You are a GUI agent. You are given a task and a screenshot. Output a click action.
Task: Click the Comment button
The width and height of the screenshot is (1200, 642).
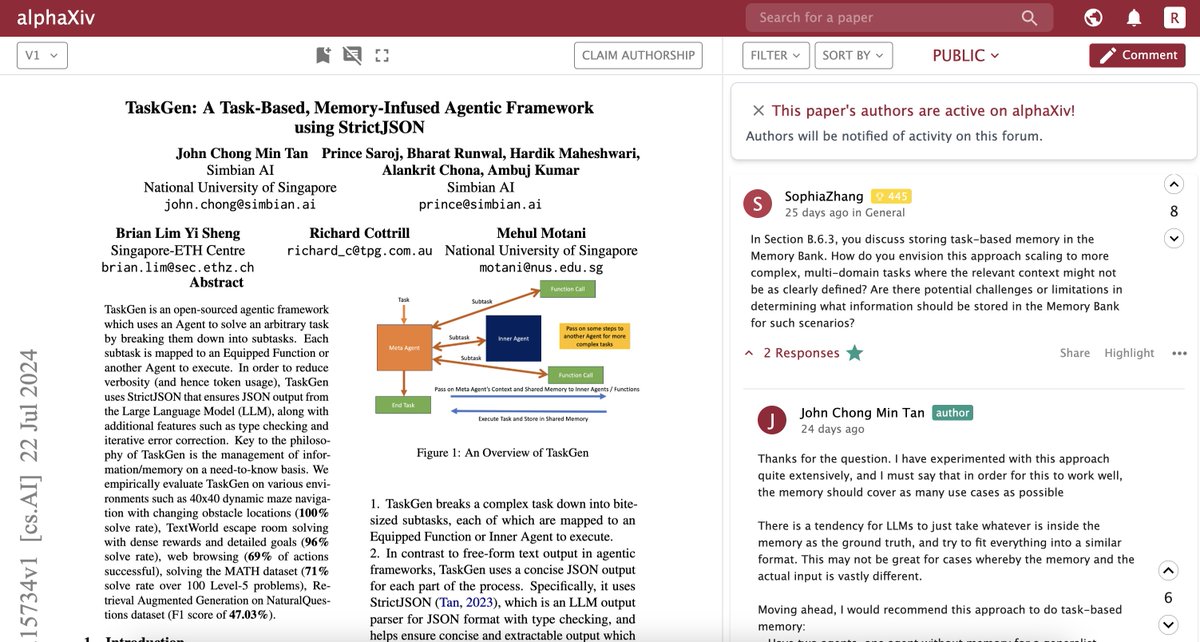pos(1137,55)
